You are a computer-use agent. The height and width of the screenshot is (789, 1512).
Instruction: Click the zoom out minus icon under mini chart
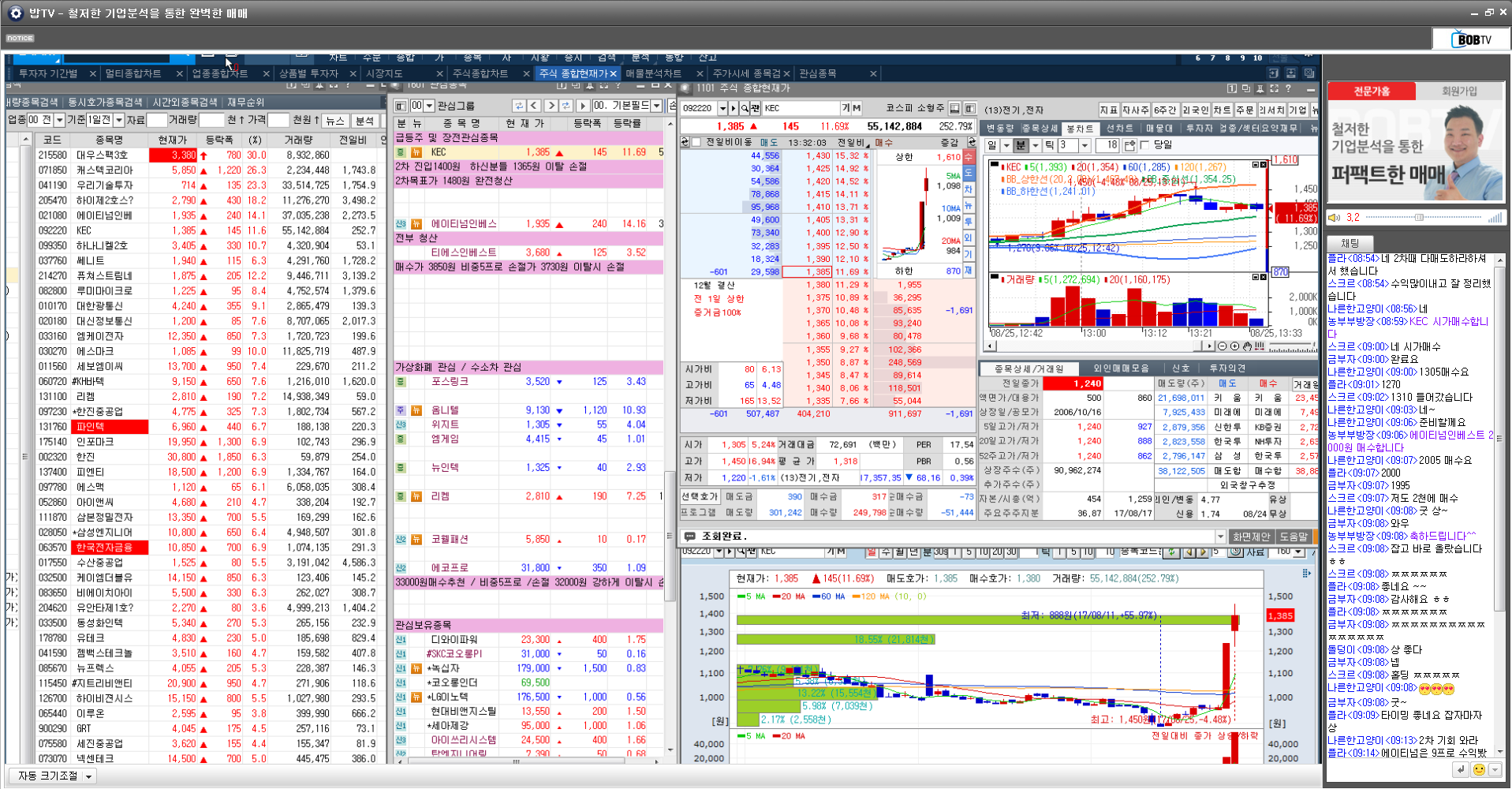coord(1222,346)
